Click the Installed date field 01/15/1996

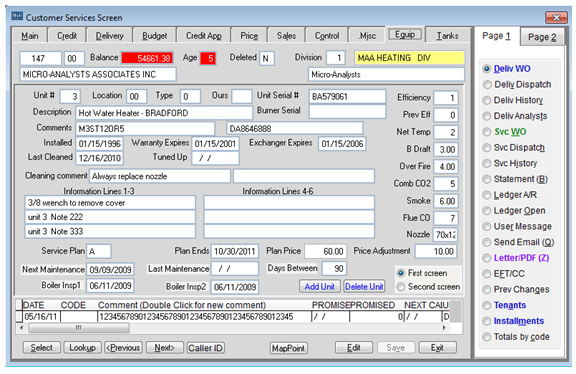pyautogui.click(x=100, y=144)
